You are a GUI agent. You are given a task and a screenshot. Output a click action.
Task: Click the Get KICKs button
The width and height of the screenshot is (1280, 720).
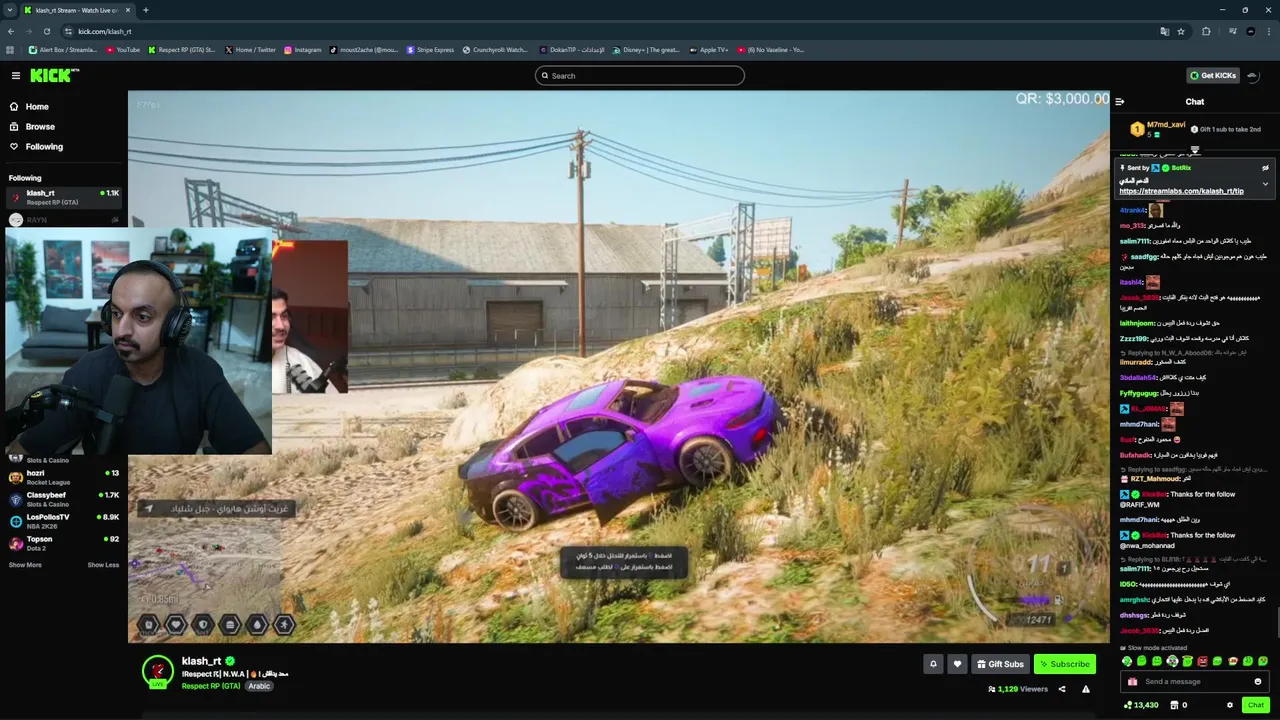click(x=1213, y=75)
